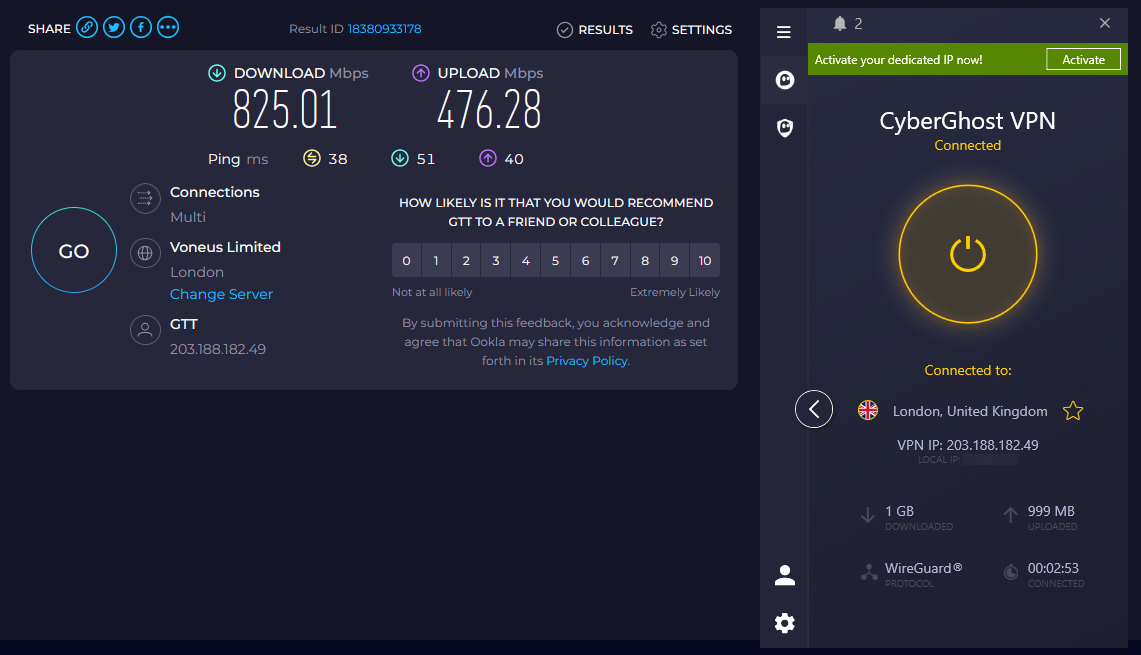Rate recommendation score 8
Viewport: 1141px width, 655px height.
(x=645, y=261)
